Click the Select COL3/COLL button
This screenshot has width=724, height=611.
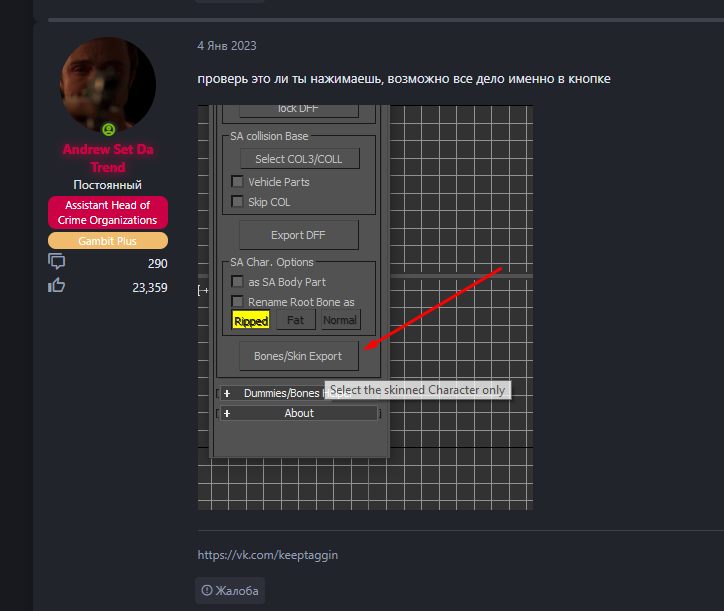pyautogui.click(x=299, y=159)
